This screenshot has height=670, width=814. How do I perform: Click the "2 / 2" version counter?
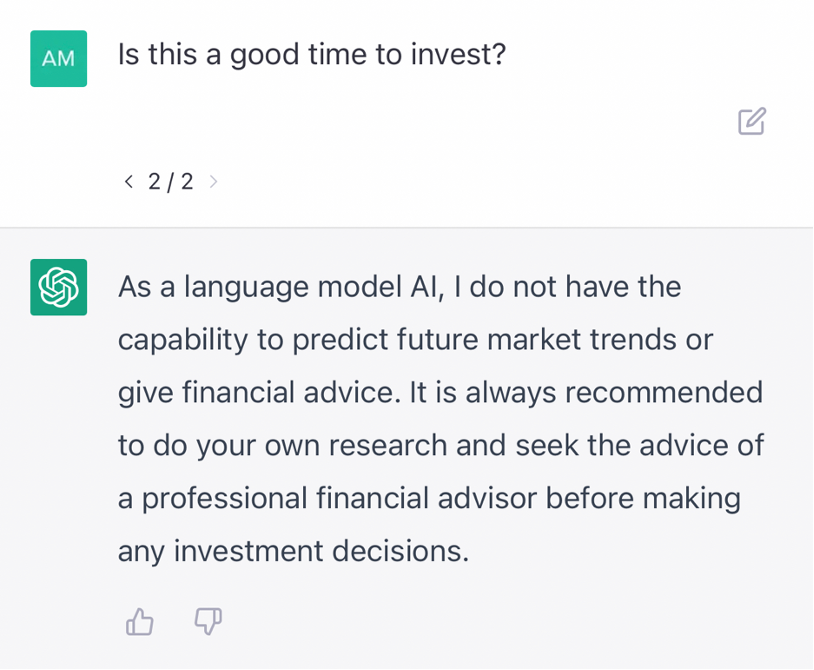pyautogui.click(x=171, y=181)
